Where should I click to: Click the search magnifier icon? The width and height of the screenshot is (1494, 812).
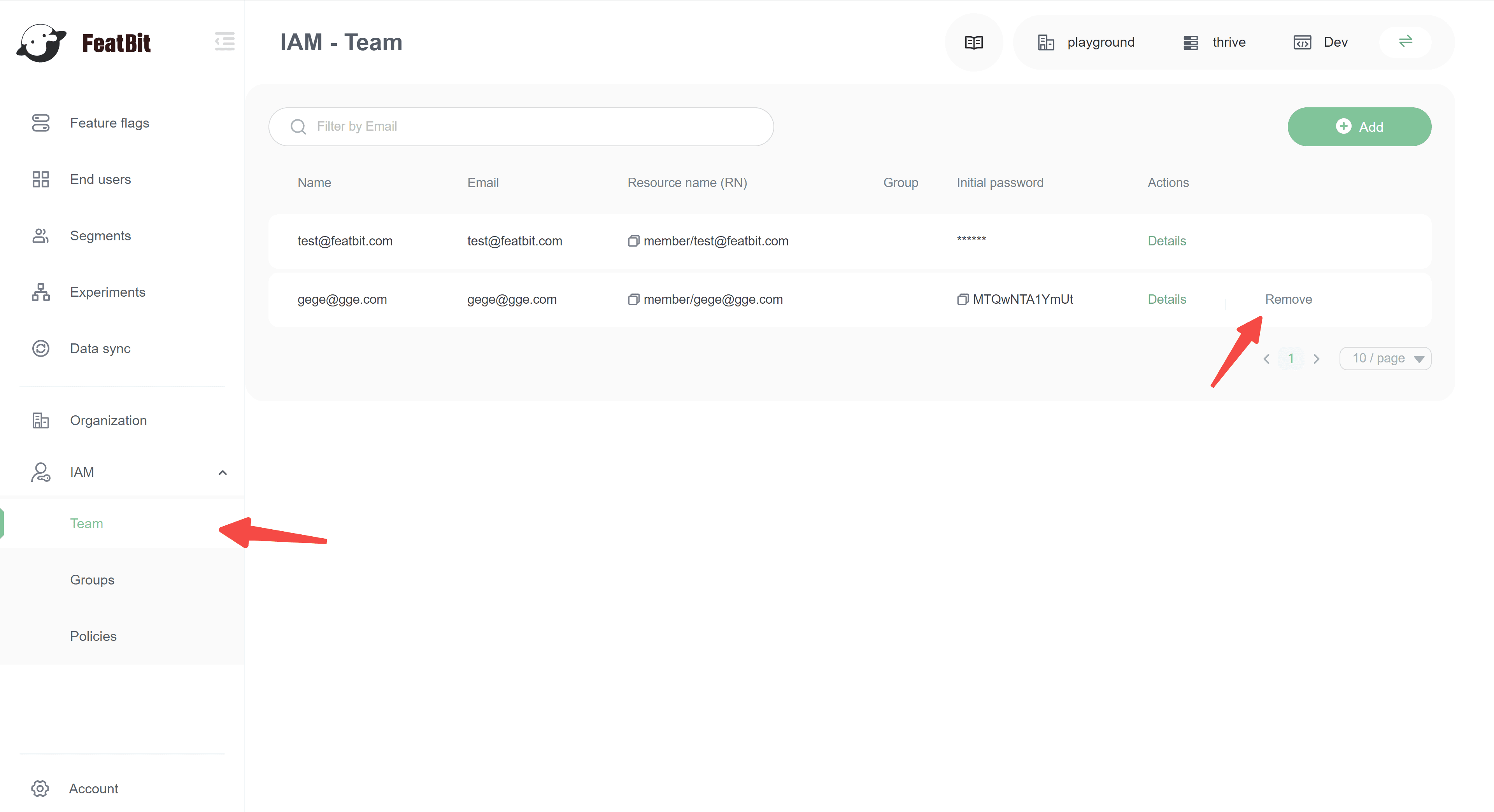tap(298, 126)
